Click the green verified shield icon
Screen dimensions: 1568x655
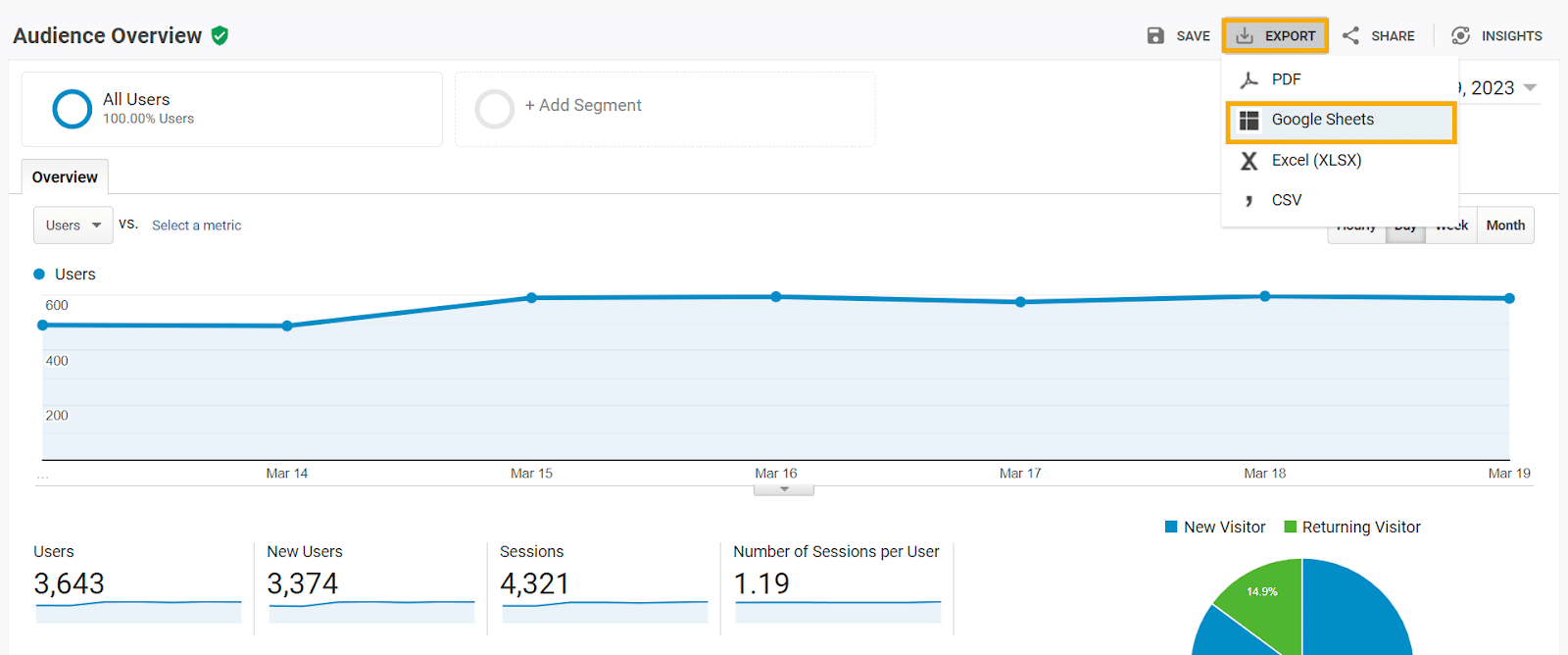click(x=220, y=35)
